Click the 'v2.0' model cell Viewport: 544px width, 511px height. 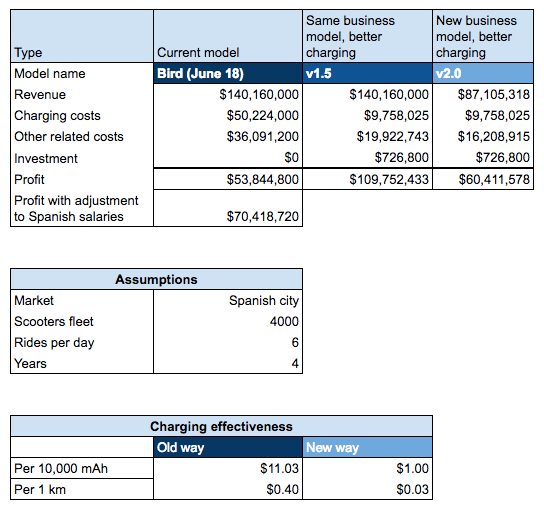click(483, 73)
